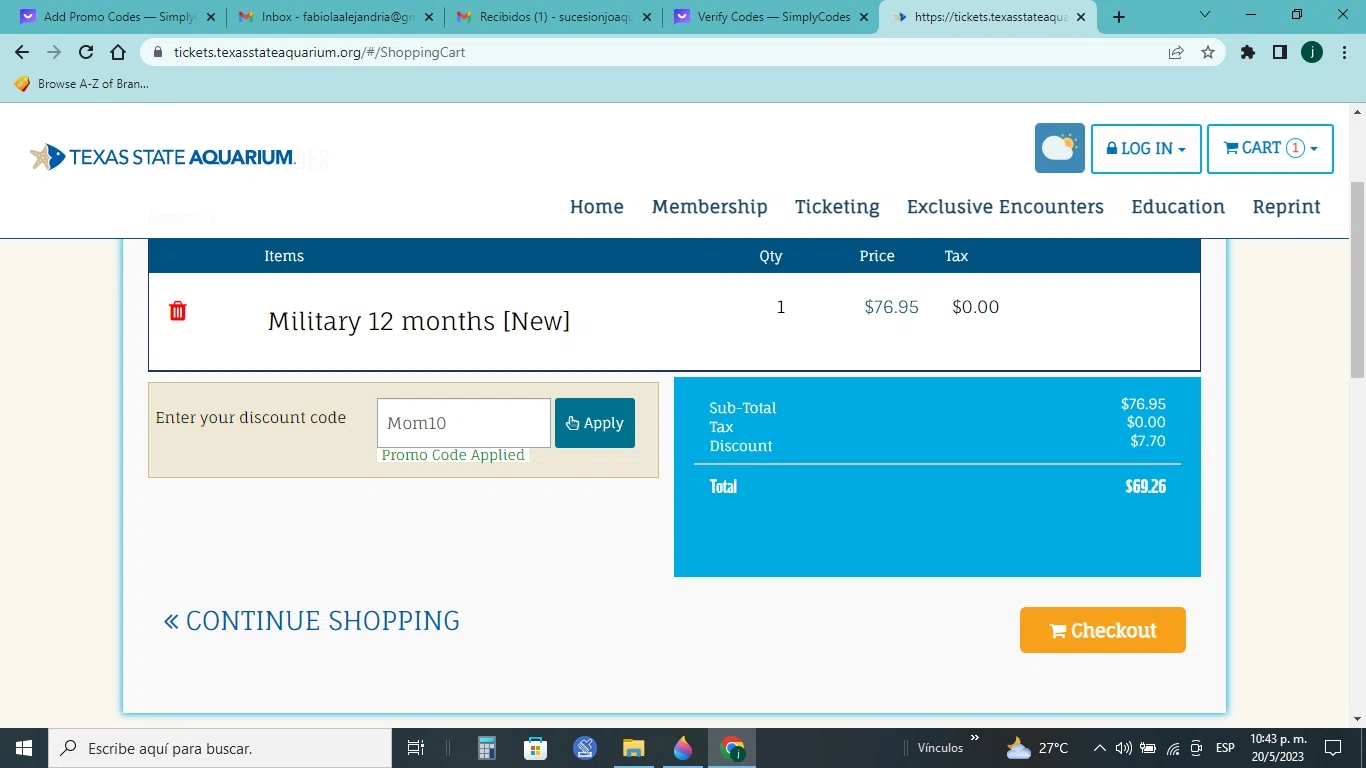Expand Vínculos toolbar chevron
Screen dimensions: 1366x768
click(x=974, y=739)
